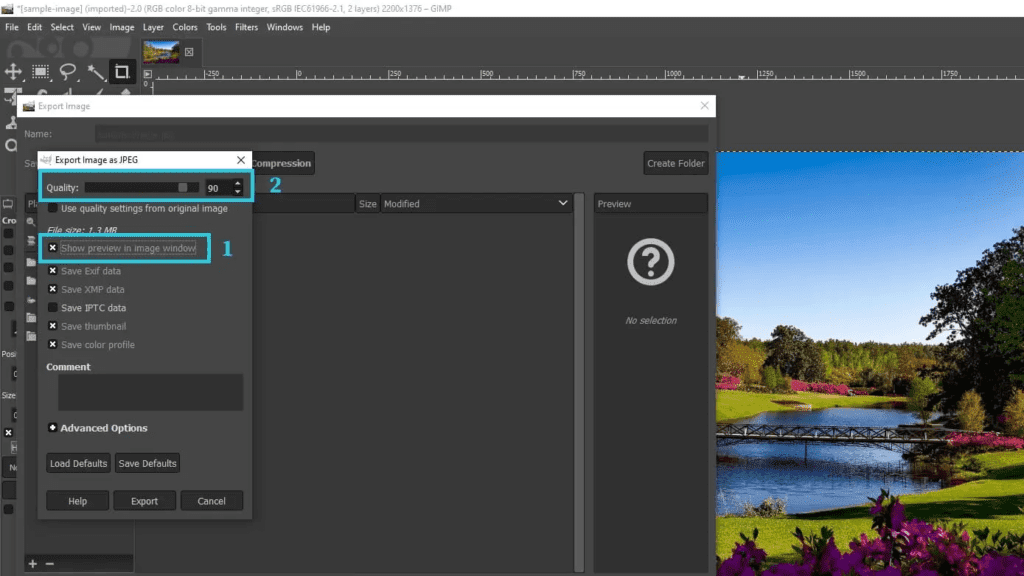
Task: Check Use quality settings from original image
Action: pyautogui.click(x=53, y=208)
